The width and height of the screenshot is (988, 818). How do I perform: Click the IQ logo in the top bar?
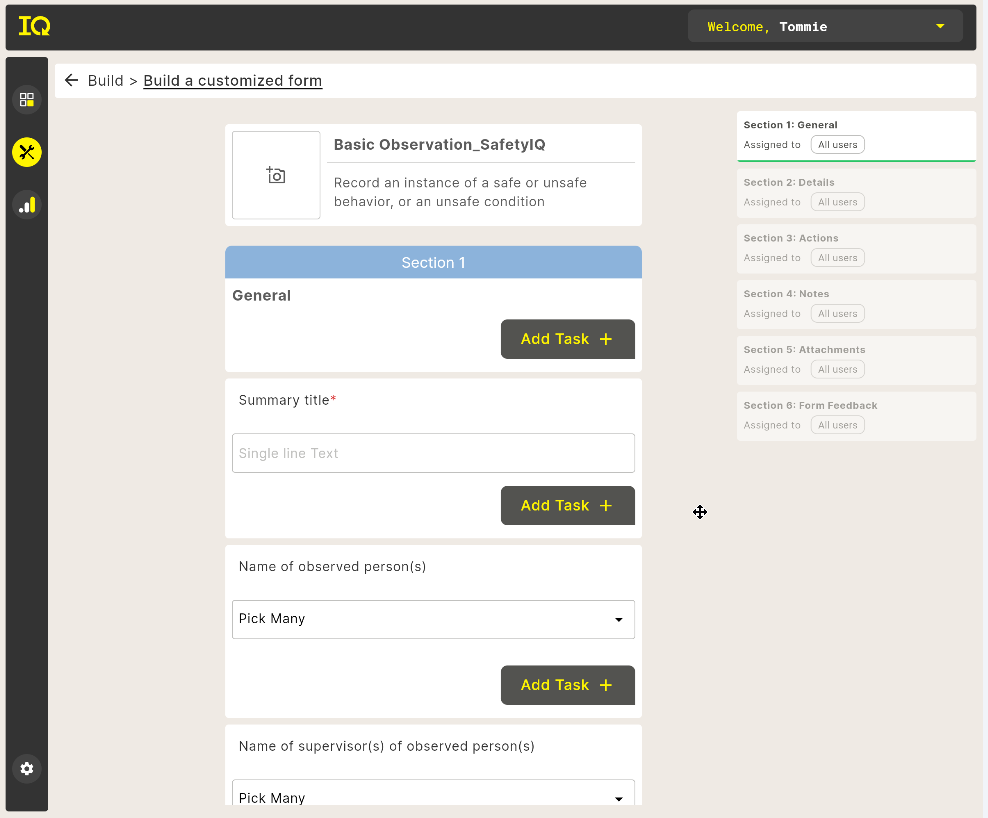[34, 26]
